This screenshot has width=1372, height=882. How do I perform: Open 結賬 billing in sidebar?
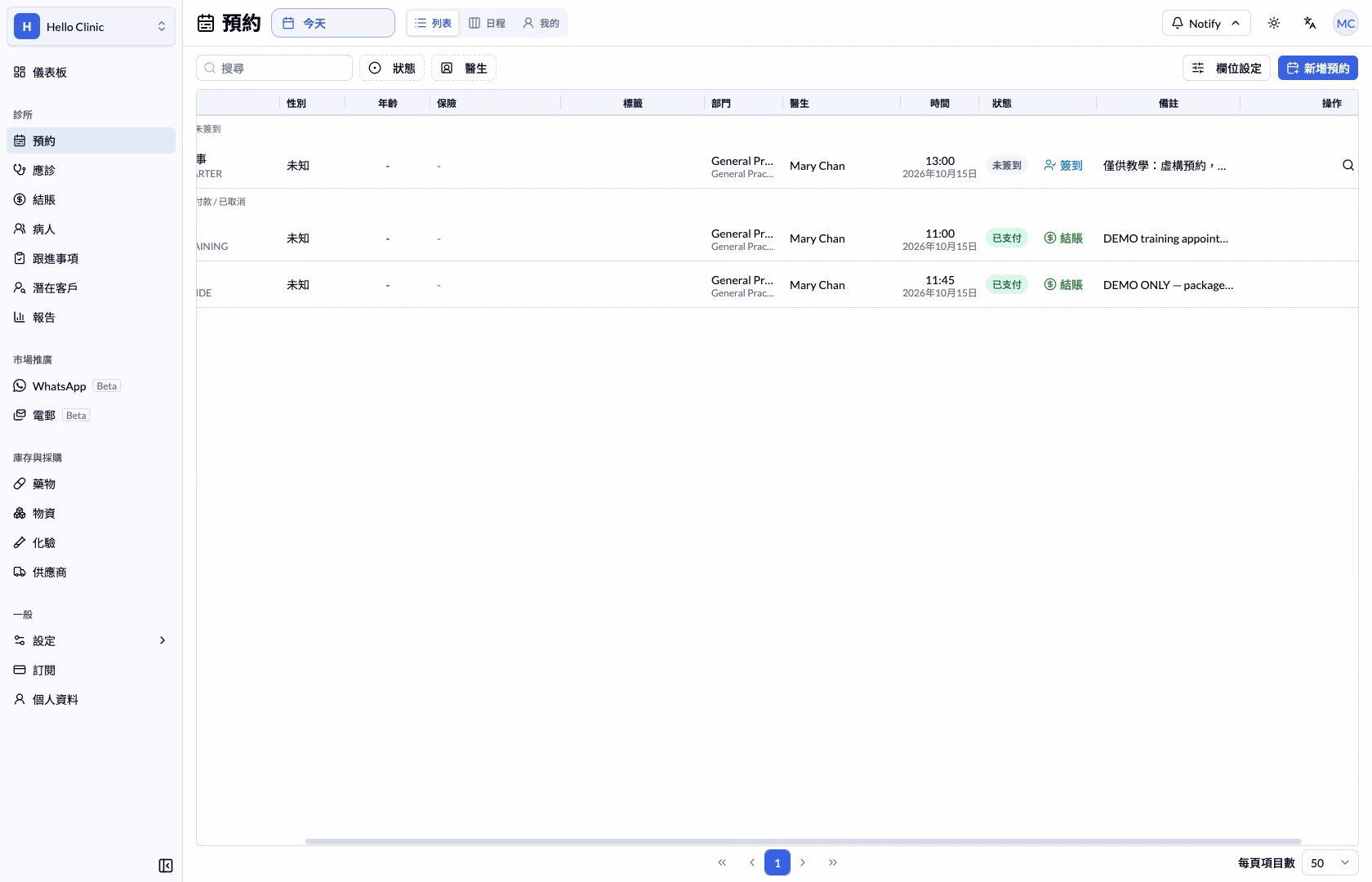pyautogui.click(x=91, y=199)
